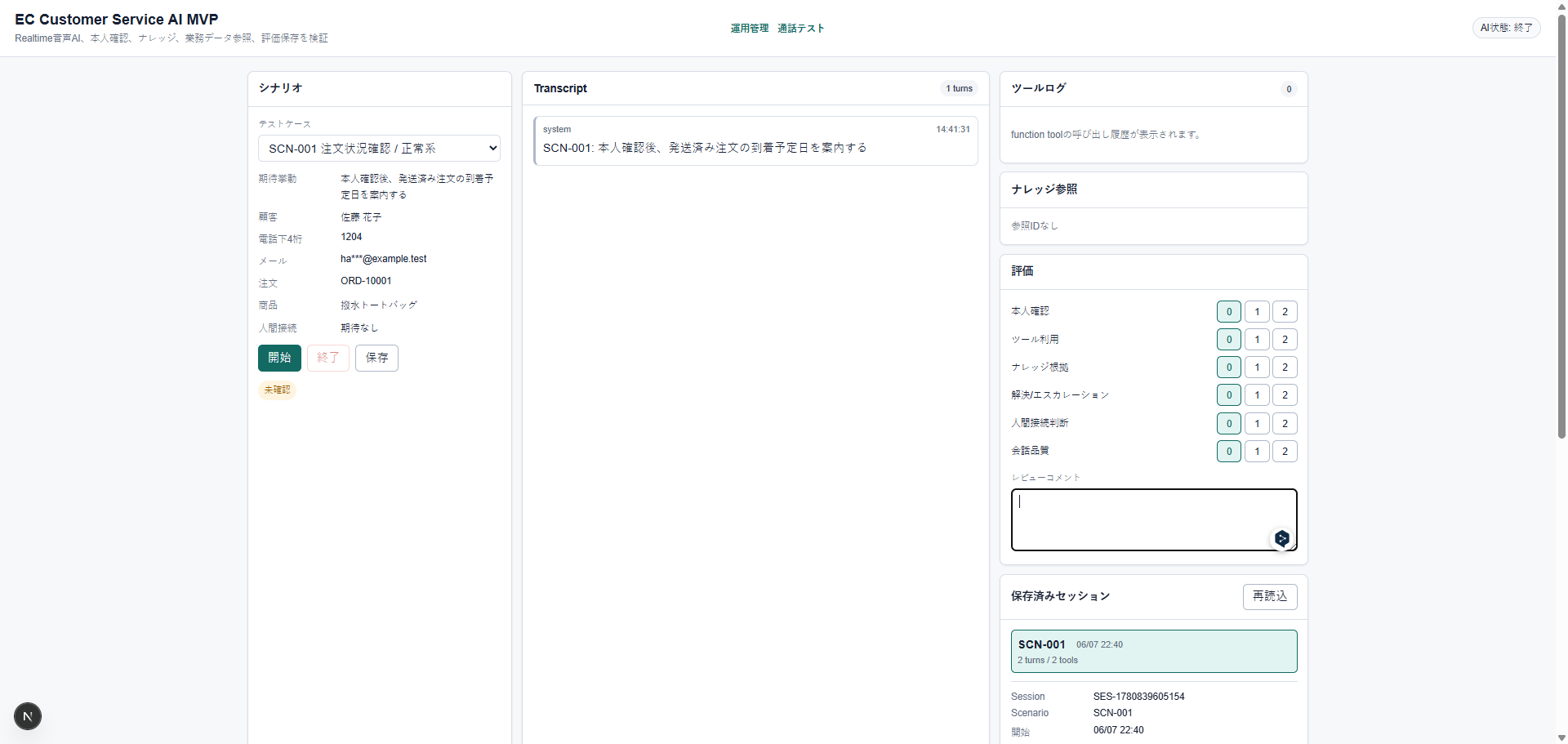This screenshot has height=744, width=1568.
Task: Click customer name 佐藤 花子
Action: [361, 217]
